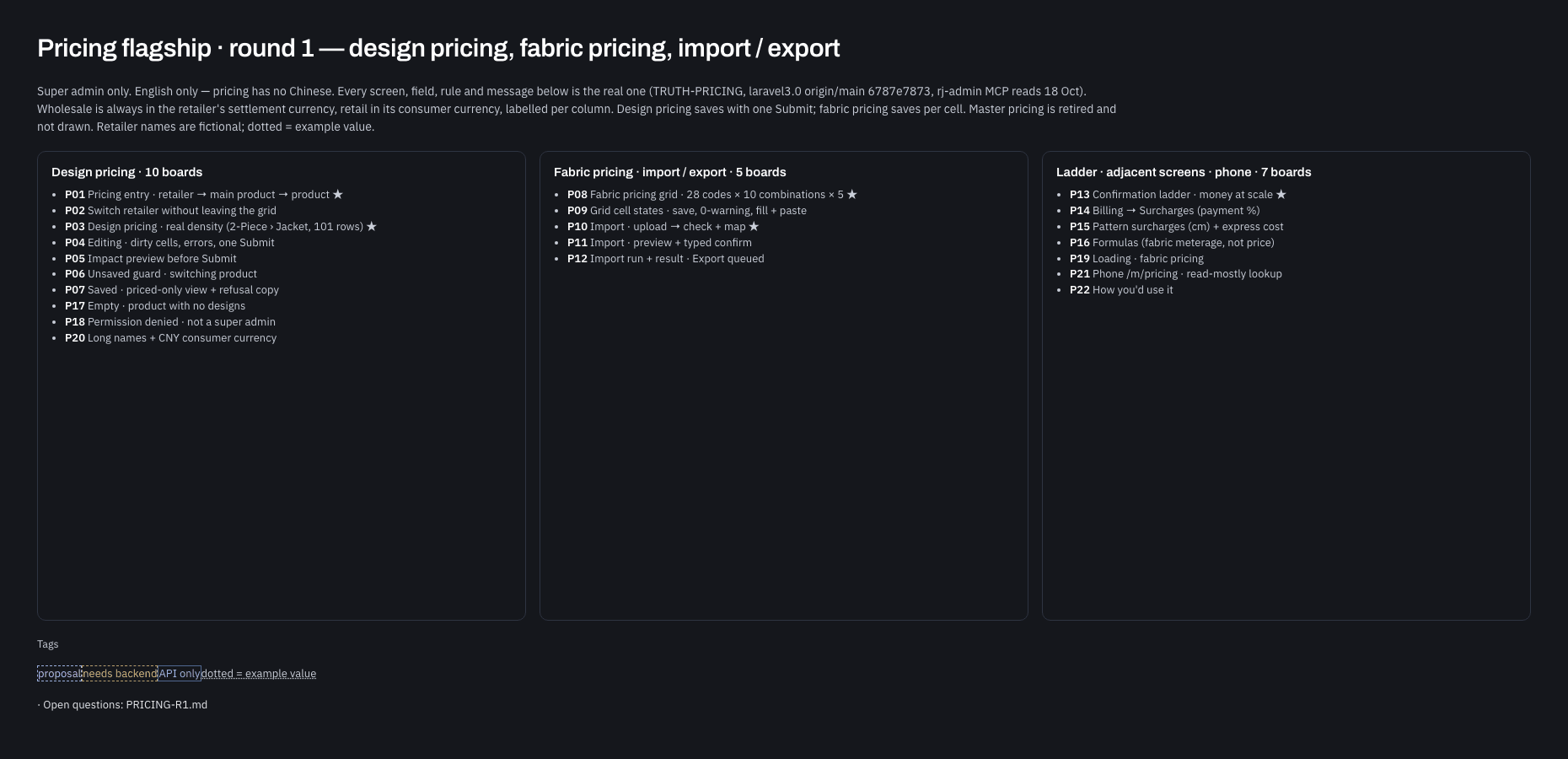
Task: Open P03 Design pricing real density item
Action: tap(221, 227)
